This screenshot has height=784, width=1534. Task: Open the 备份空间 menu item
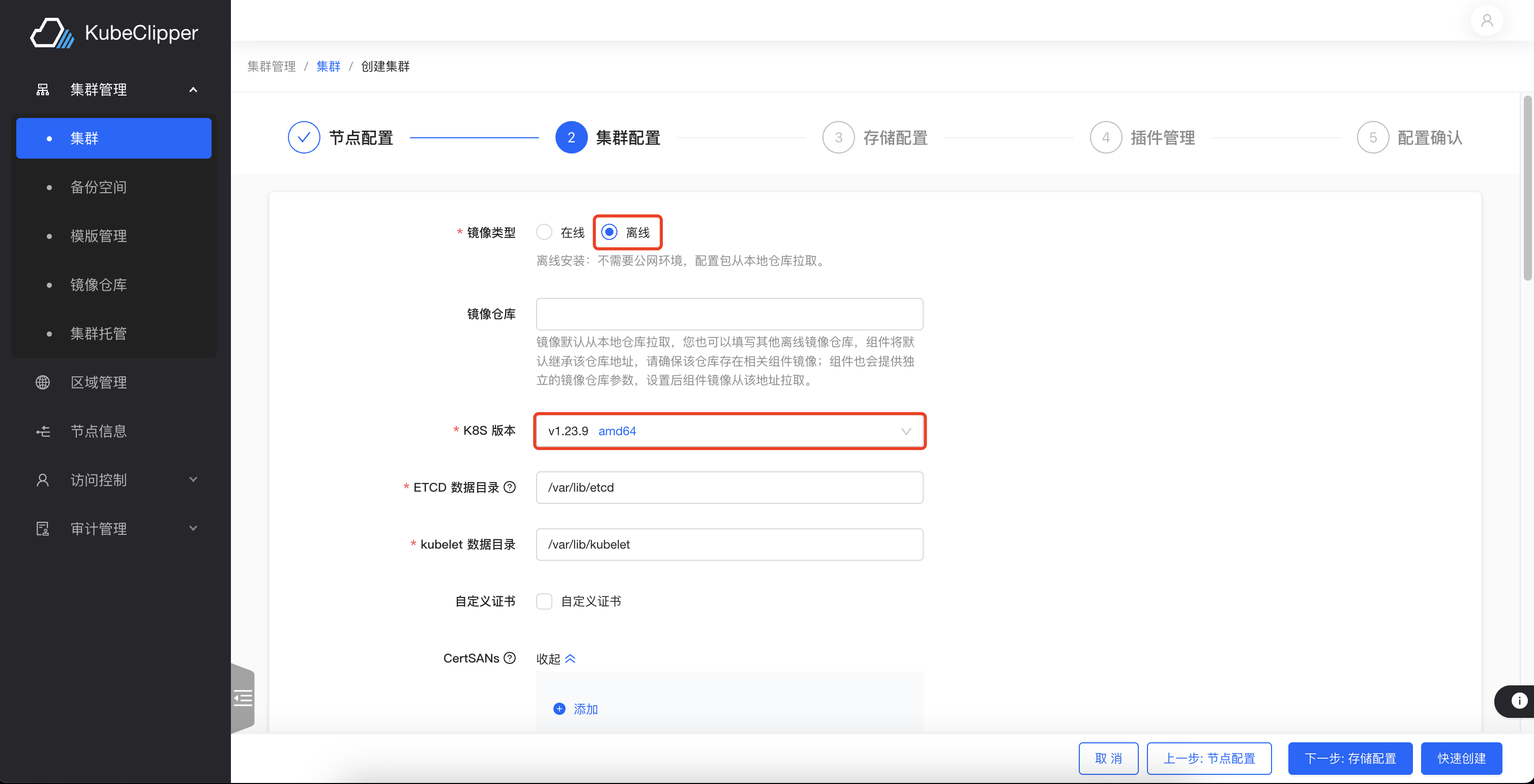point(114,187)
